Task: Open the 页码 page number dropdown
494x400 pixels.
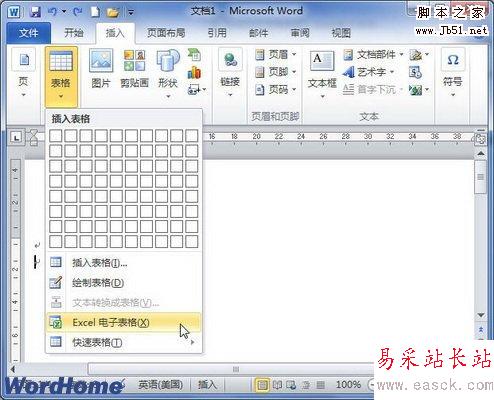Action: tap(275, 89)
